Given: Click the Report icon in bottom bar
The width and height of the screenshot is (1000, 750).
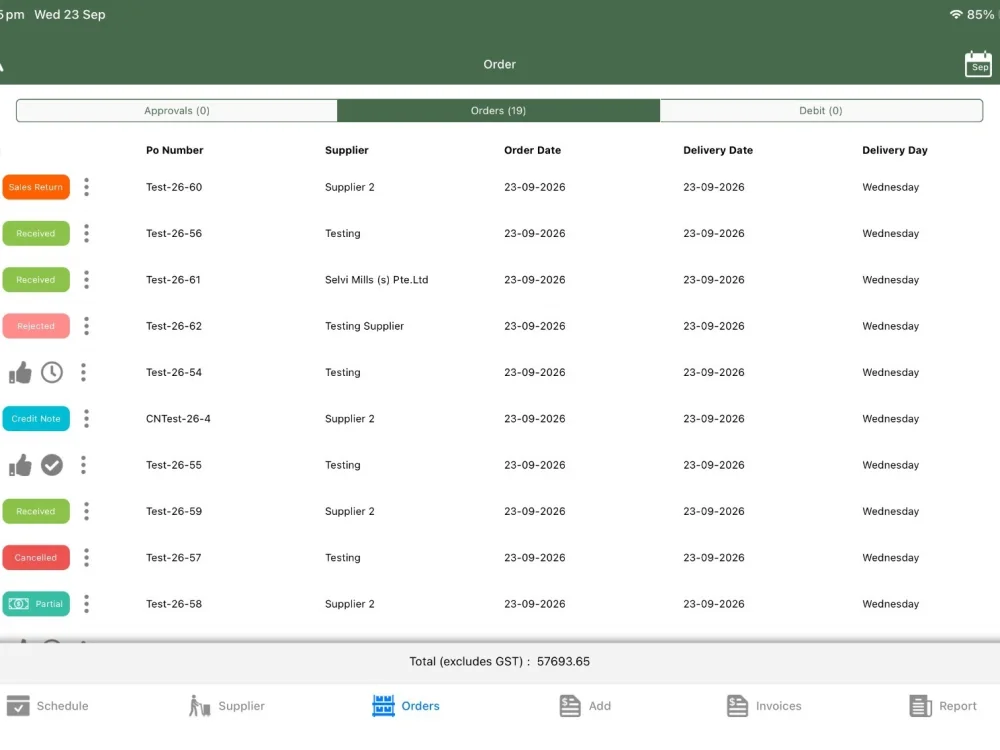Looking at the screenshot, I should point(920,706).
